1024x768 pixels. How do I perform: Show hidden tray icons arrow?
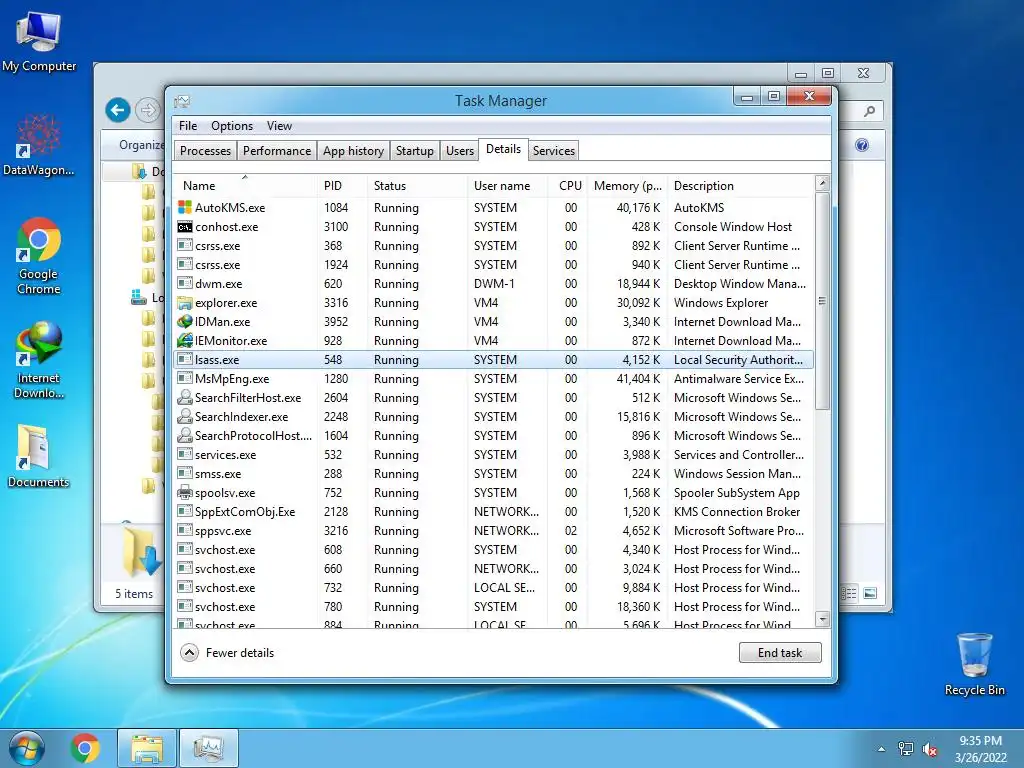pyautogui.click(x=882, y=749)
